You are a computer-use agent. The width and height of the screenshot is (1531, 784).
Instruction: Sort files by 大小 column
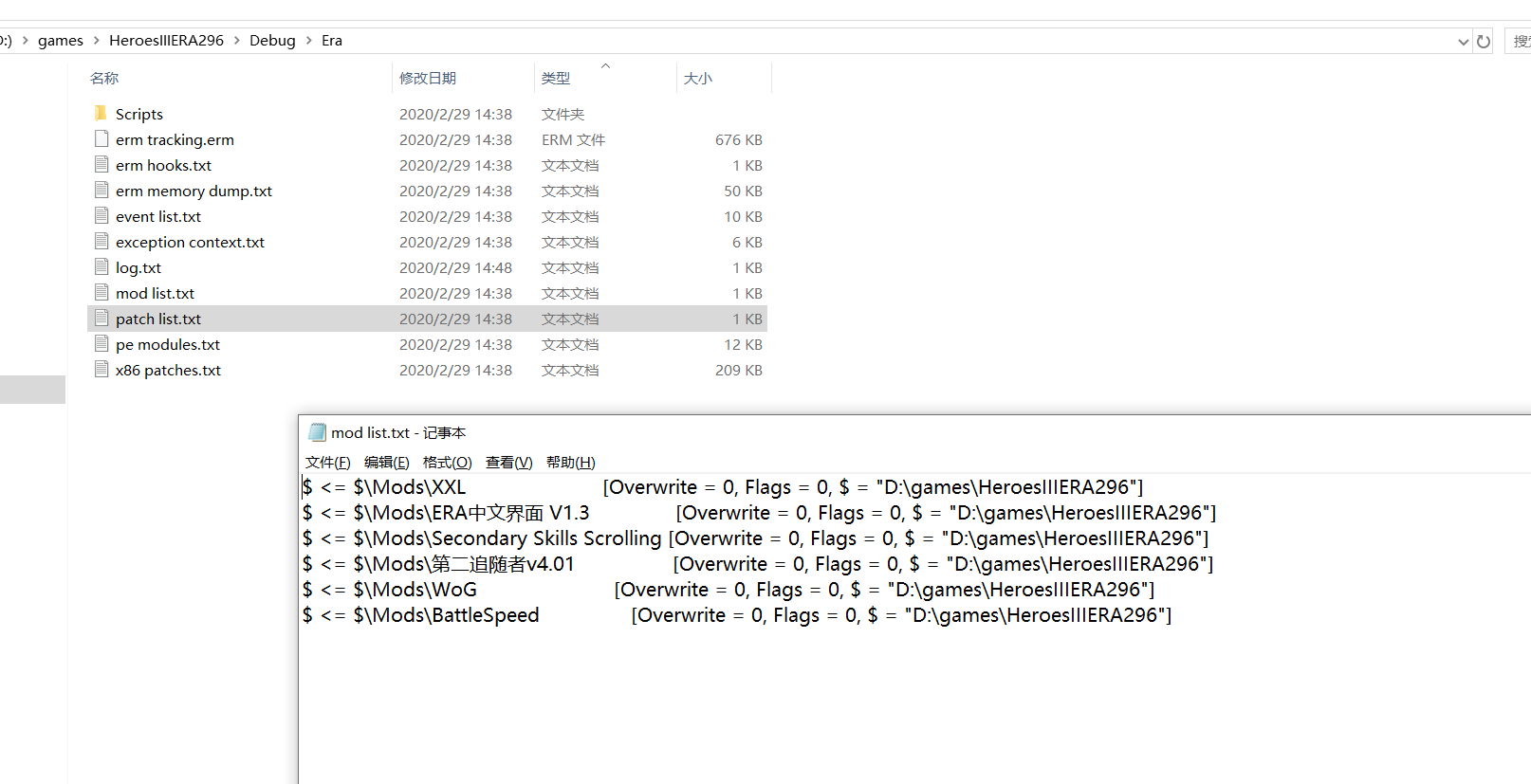pos(698,78)
